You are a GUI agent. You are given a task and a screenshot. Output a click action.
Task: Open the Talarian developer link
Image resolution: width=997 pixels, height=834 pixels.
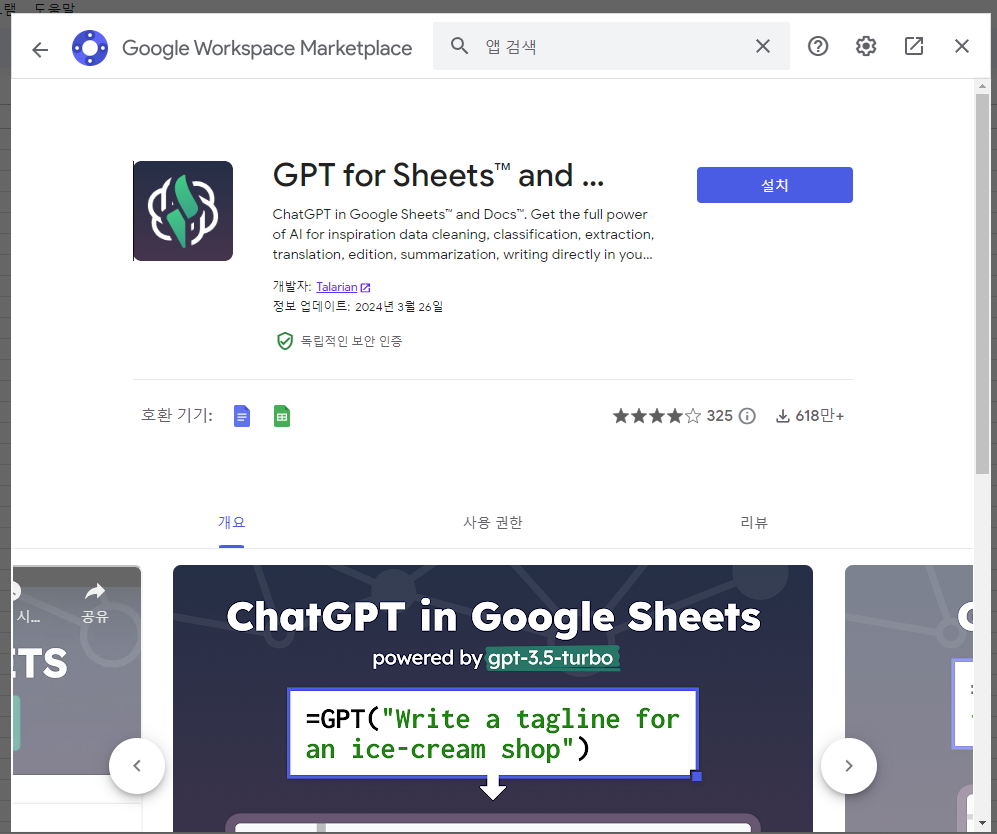coord(336,287)
